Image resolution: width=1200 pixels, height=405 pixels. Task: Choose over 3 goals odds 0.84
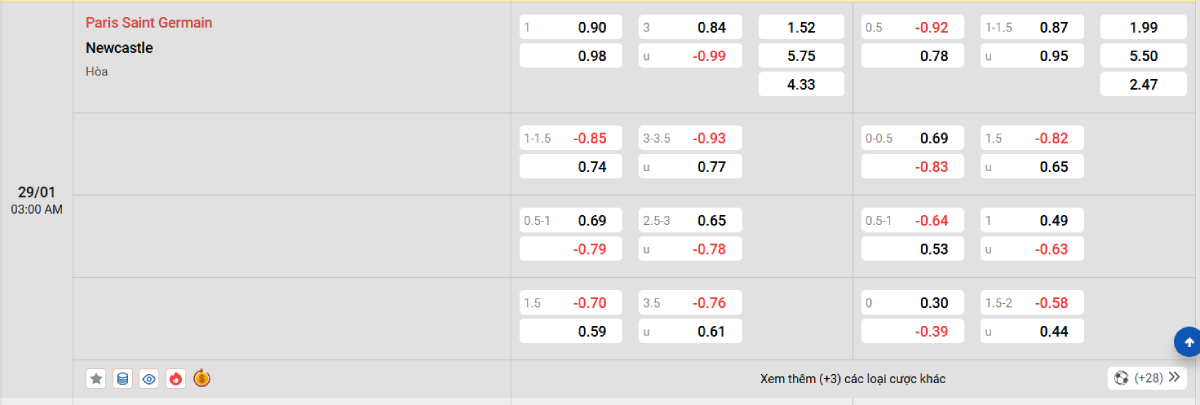coord(691,28)
